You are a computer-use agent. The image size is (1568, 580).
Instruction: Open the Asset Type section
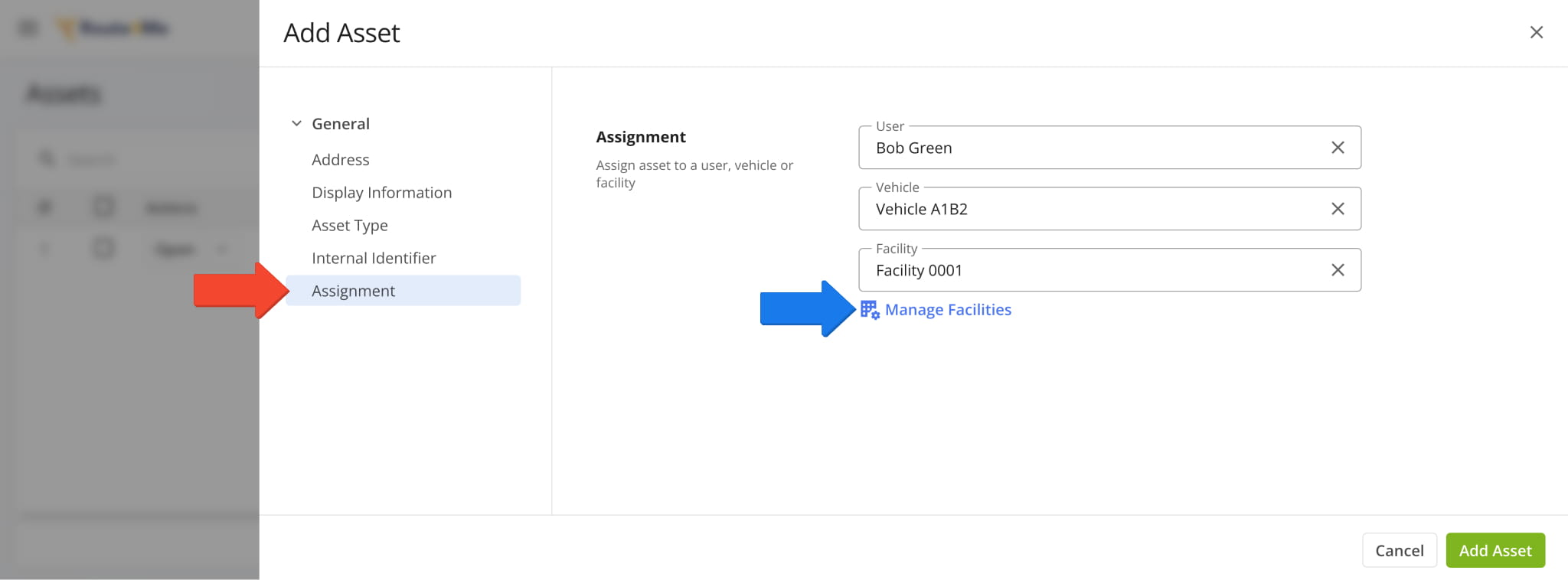tap(349, 225)
